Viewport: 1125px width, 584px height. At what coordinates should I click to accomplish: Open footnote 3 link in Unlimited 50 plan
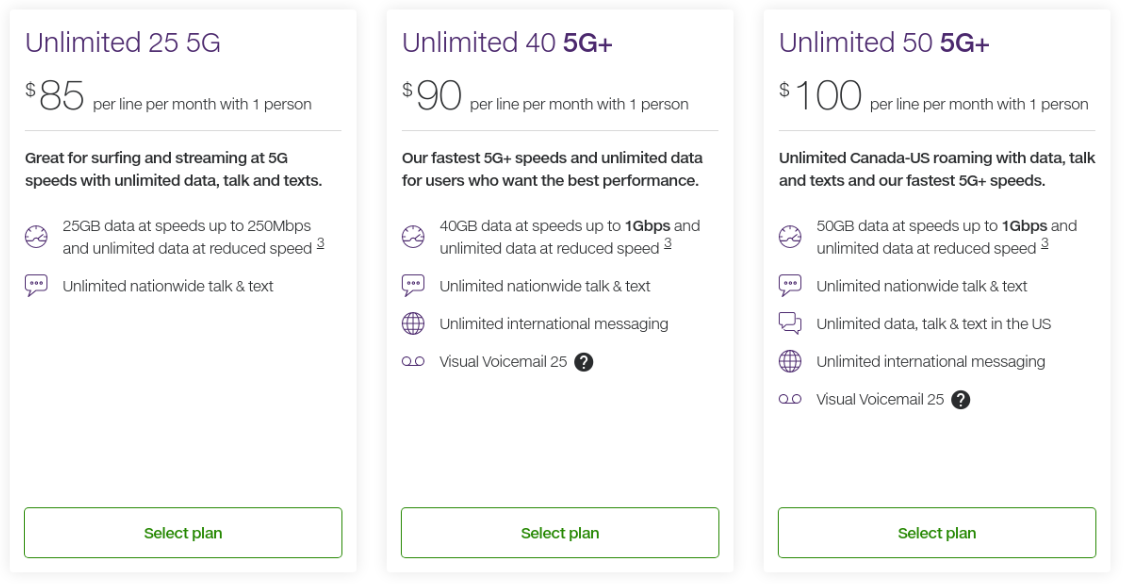[1045, 244]
